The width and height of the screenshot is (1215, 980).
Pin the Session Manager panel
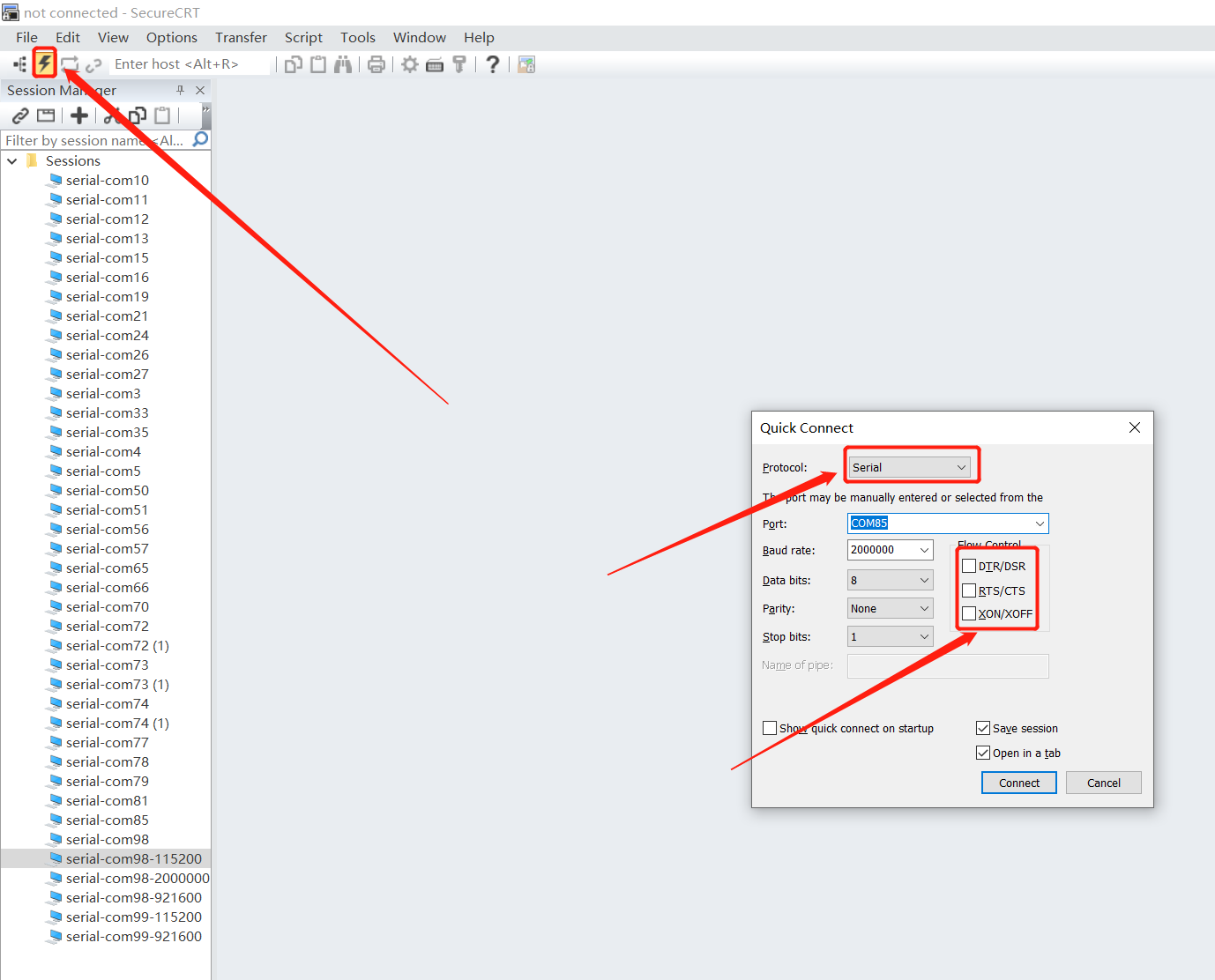point(181,90)
